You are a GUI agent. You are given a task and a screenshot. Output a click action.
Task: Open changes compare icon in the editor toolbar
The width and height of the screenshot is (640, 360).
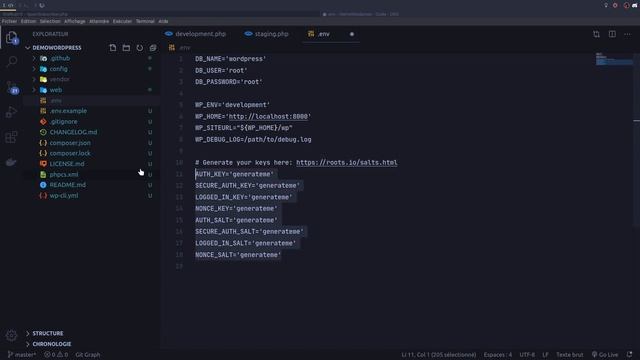tap(596, 34)
